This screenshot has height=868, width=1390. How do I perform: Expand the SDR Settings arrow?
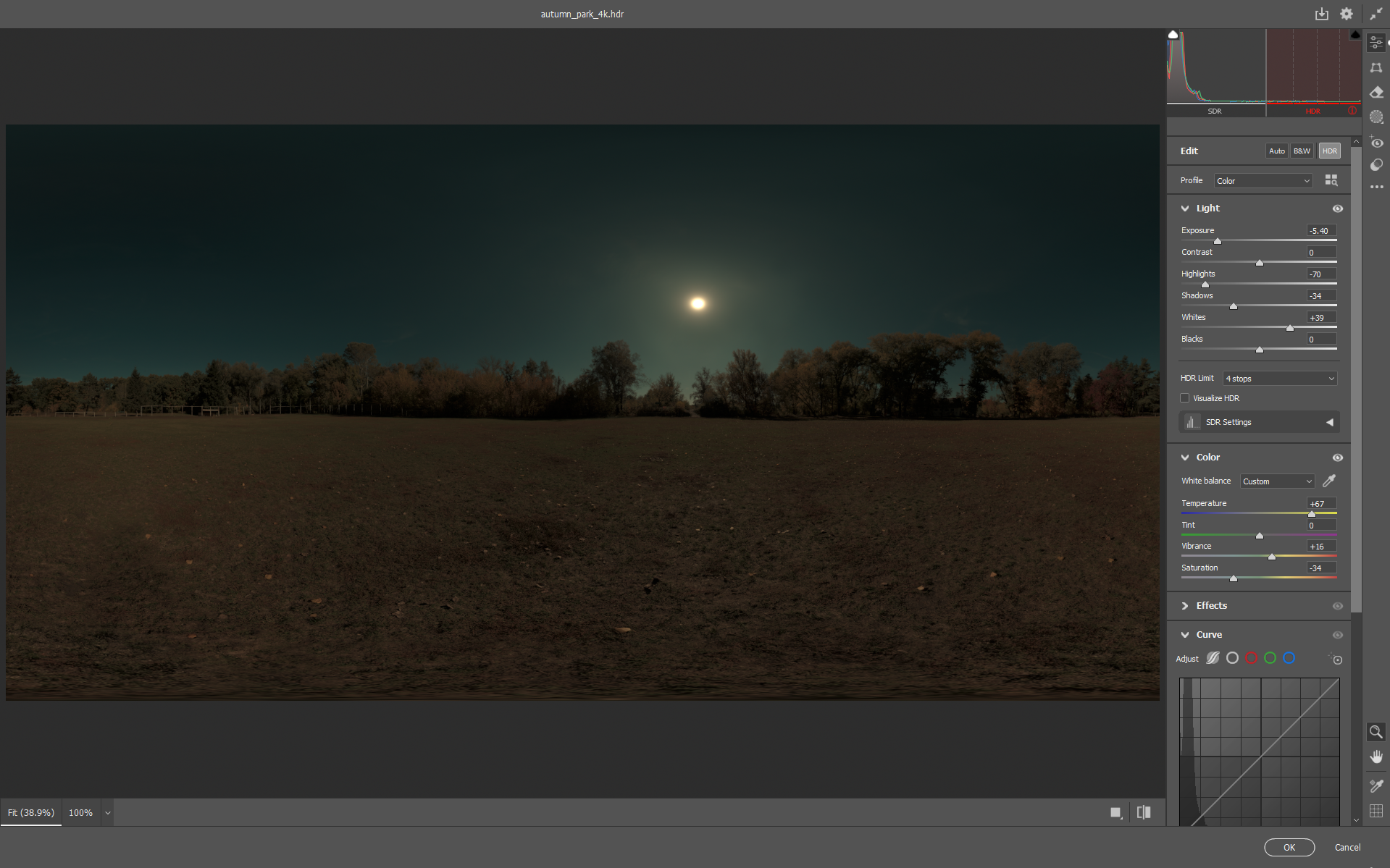coord(1329,422)
